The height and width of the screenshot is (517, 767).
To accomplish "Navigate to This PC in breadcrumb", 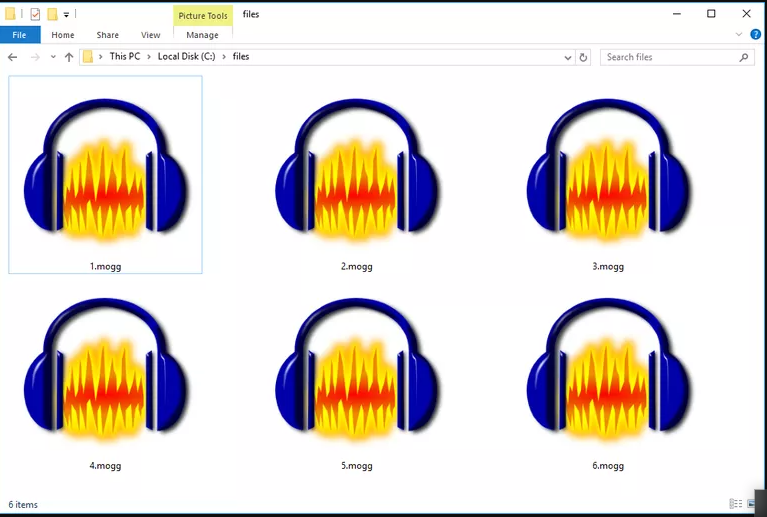I will [x=125, y=56].
